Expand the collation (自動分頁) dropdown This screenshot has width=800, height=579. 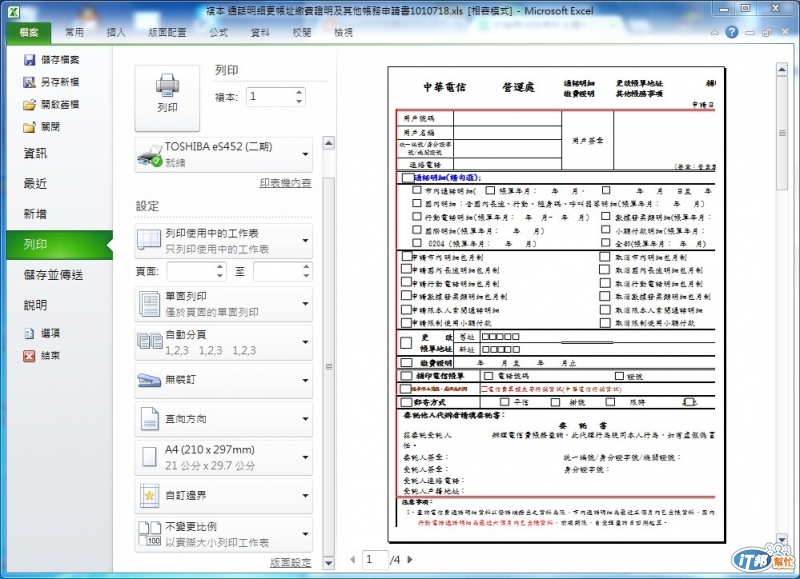[x=306, y=342]
